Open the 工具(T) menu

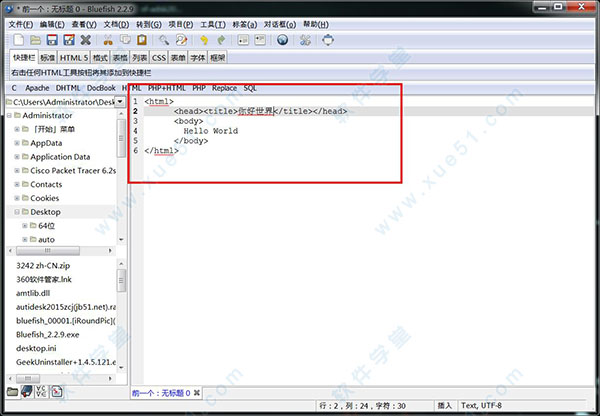[213, 24]
